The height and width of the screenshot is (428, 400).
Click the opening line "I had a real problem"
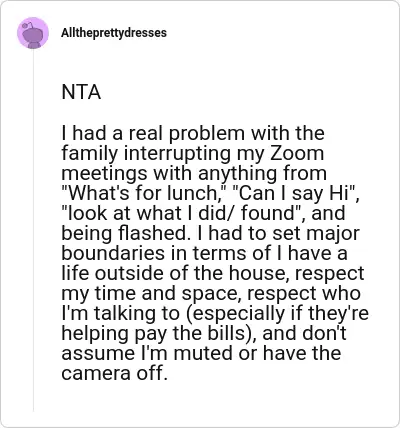153,133
